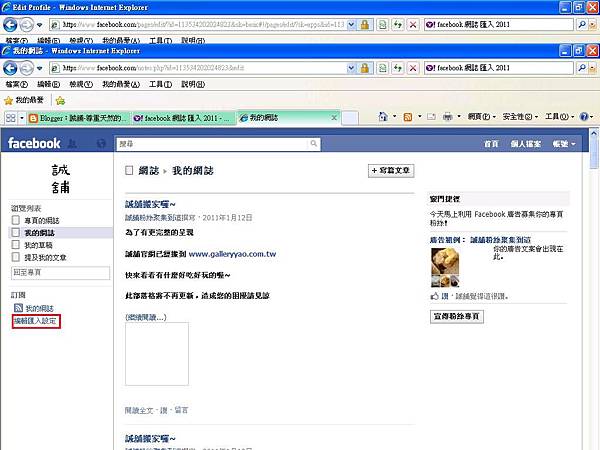Expand the feeds dropdown arrow
The width and height of the screenshot is (600, 450).
[x=420, y=116]
